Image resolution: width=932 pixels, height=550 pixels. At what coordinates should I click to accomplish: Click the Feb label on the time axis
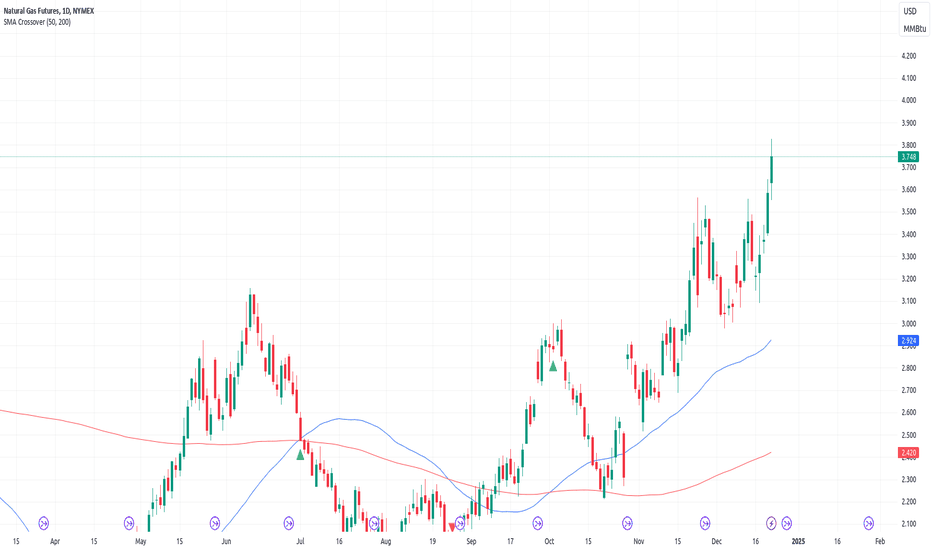pos(880,542)
